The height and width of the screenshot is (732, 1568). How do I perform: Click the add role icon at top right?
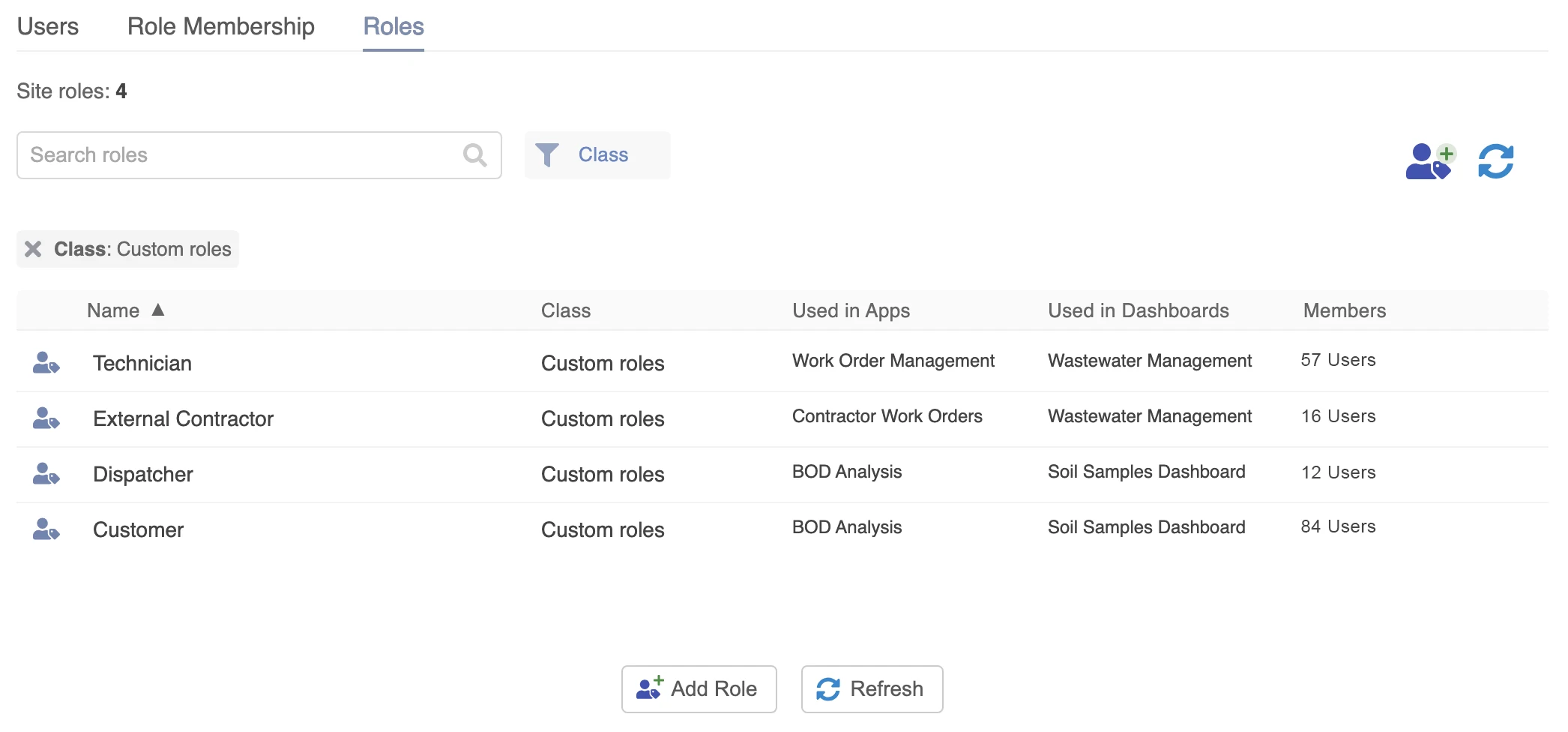pos(1429,161)
